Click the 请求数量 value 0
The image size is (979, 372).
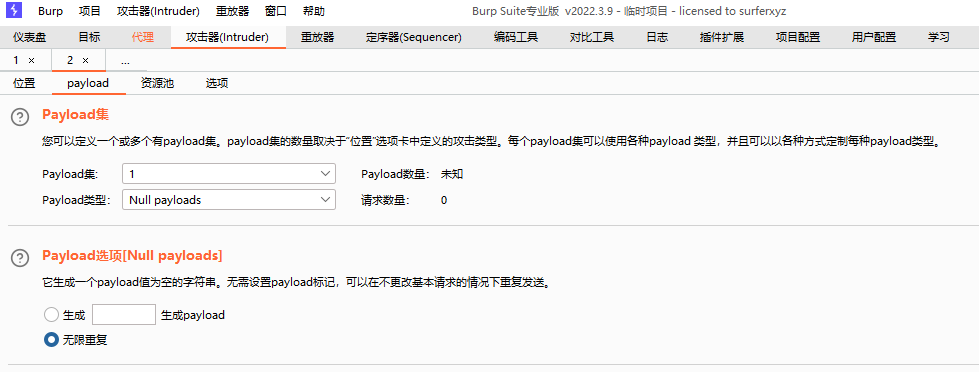point(444,200)
